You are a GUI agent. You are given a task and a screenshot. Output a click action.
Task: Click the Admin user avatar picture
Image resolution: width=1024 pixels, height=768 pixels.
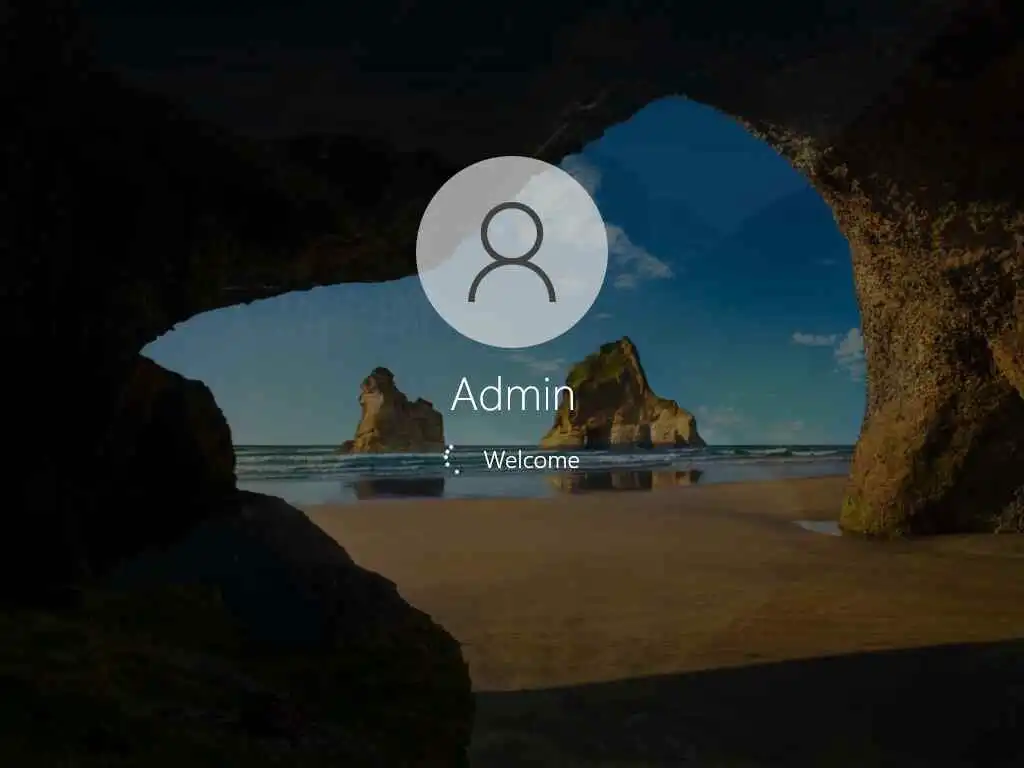512,252
